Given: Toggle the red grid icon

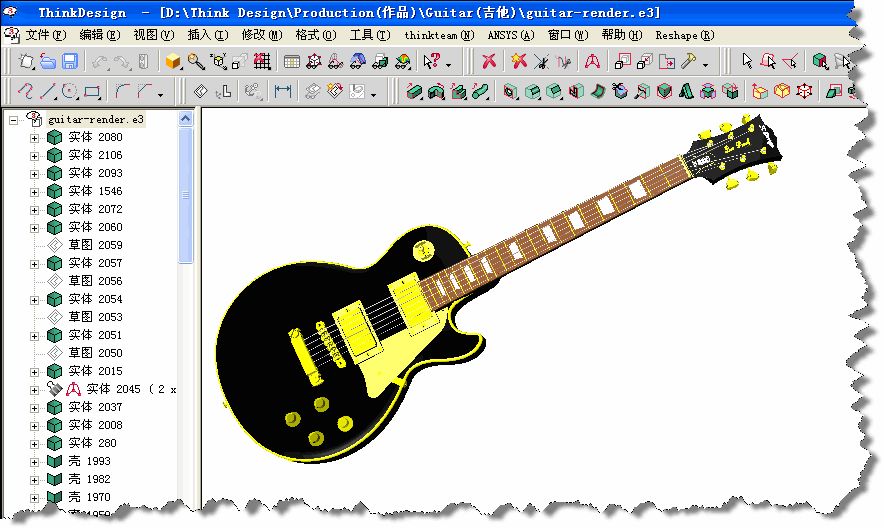Looking at the screenshot, I should click(262, 61).
